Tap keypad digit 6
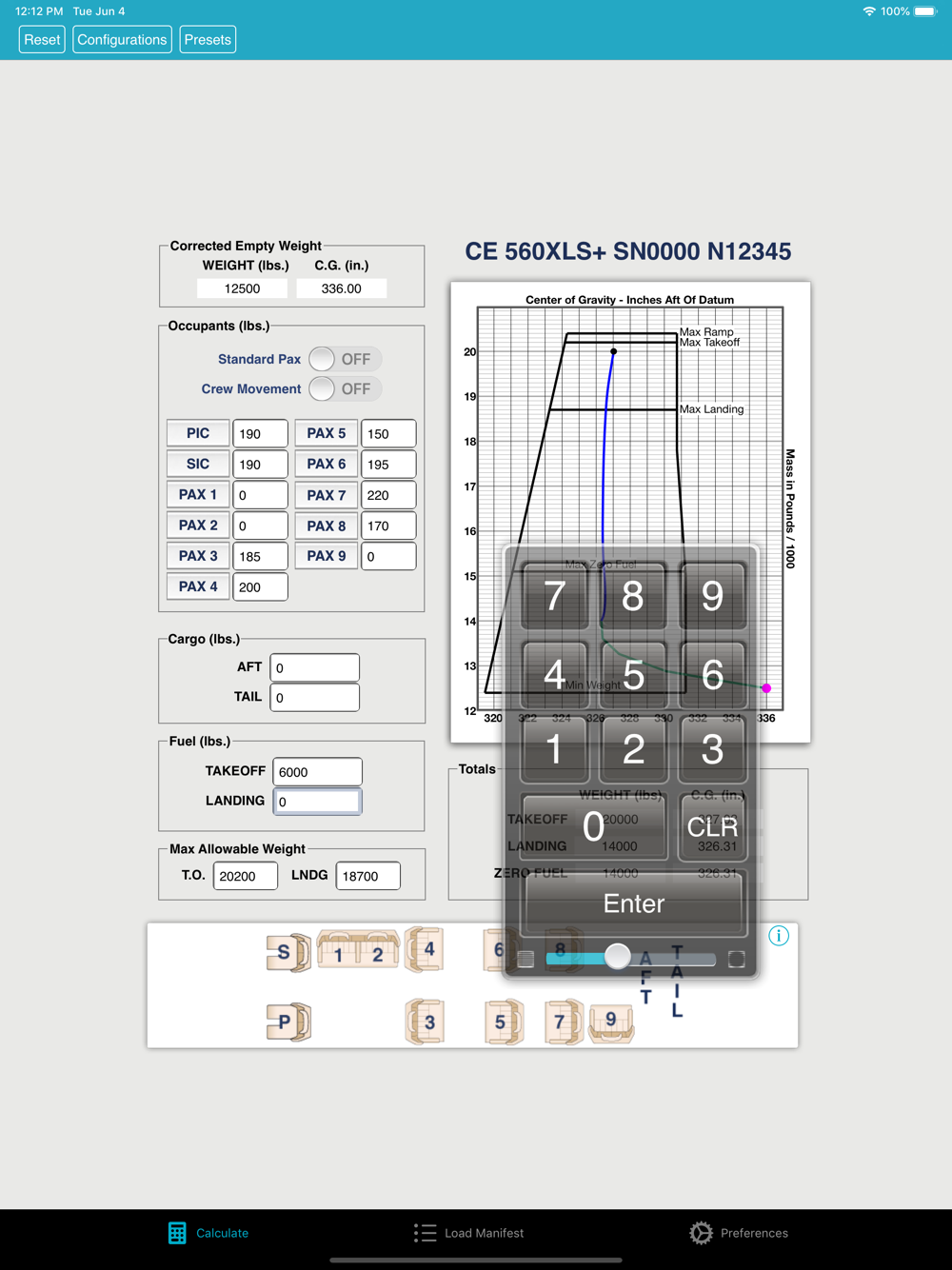952x1270 pixels. pyautogui.click(x=712, y=674)
